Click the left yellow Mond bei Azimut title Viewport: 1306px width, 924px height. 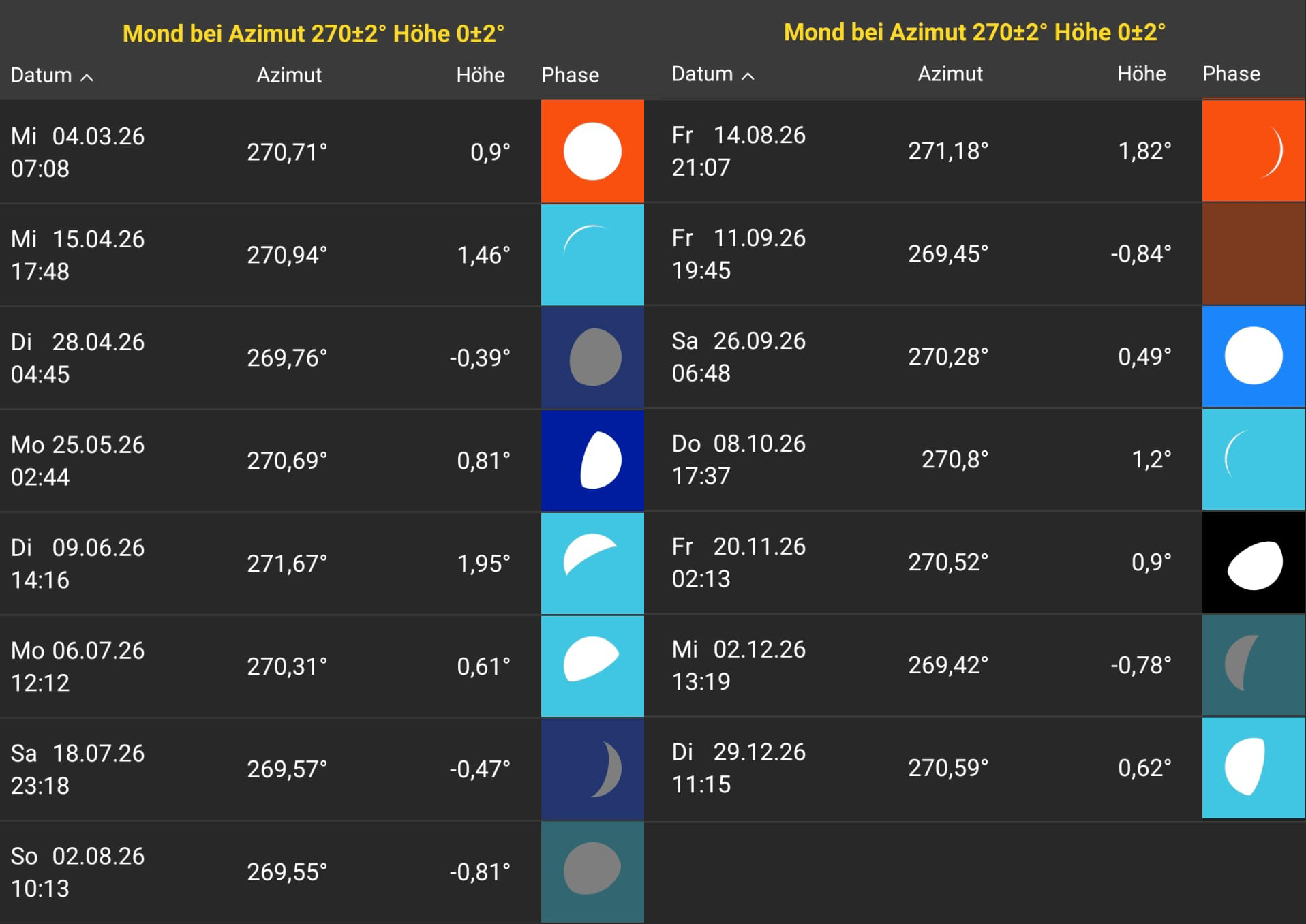tap(313, 33)
